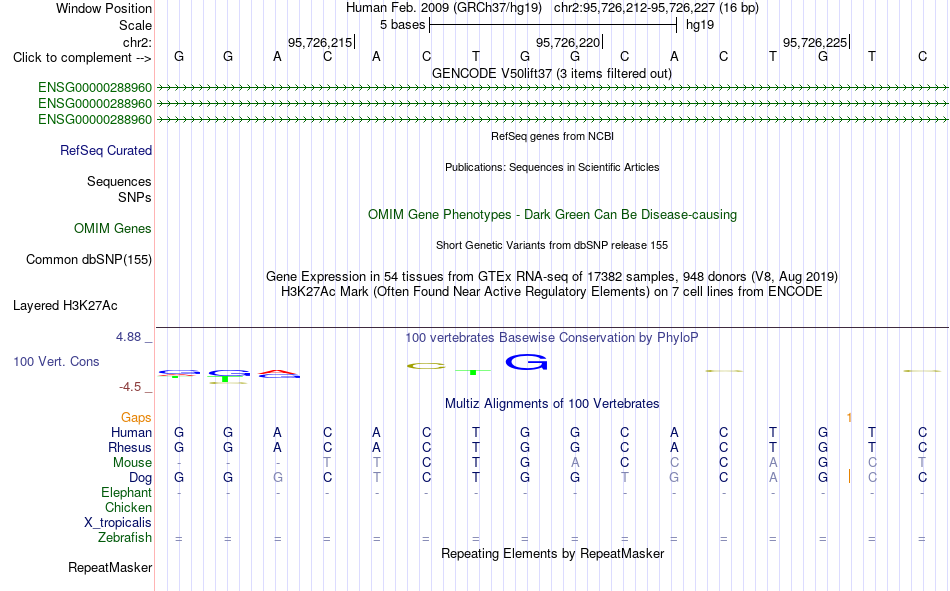
Task: Click the 'Common dbSNP(155)' track label
Action: 88,259
